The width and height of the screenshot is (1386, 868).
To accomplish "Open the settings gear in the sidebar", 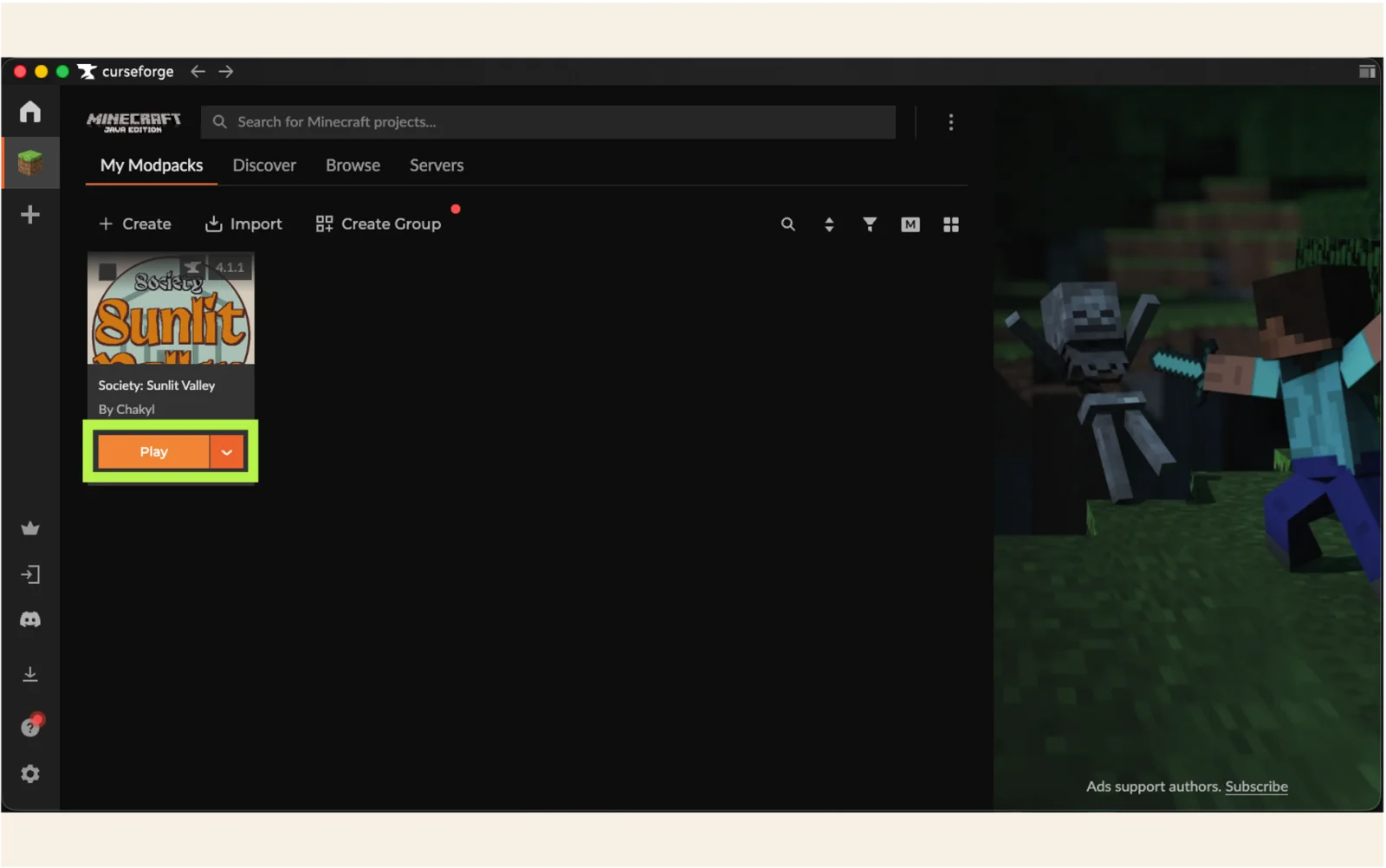I will click(x=30, y=774).
